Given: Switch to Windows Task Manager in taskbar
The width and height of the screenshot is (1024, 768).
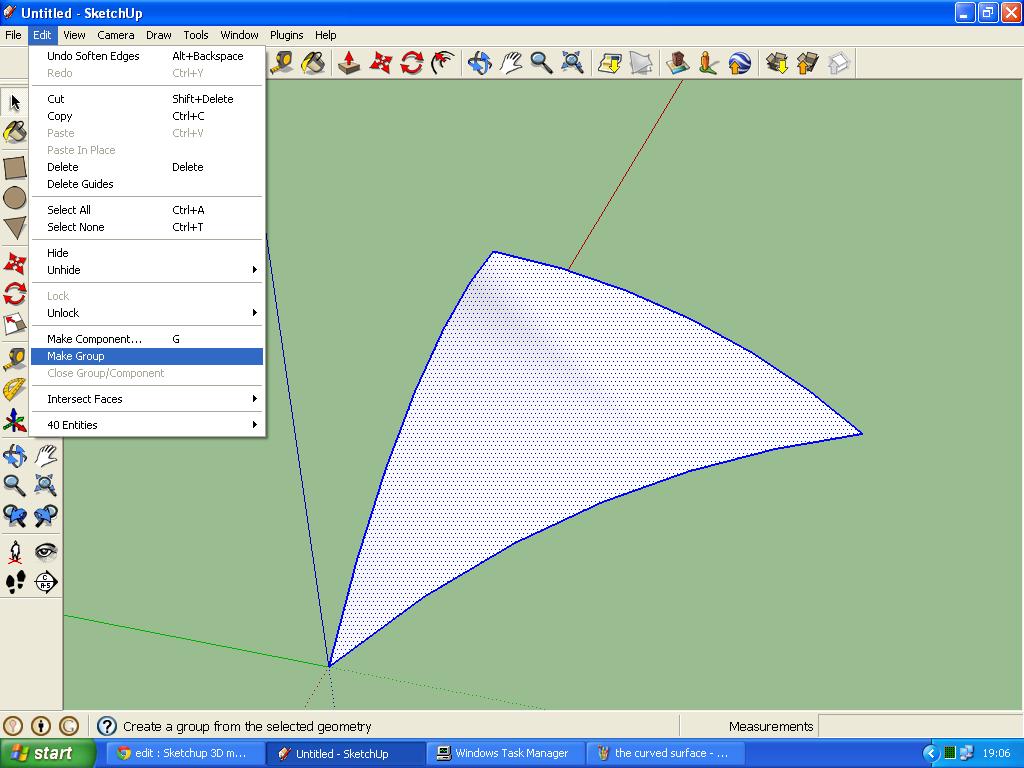Looking at the screenshot, I should pos(504,753).
